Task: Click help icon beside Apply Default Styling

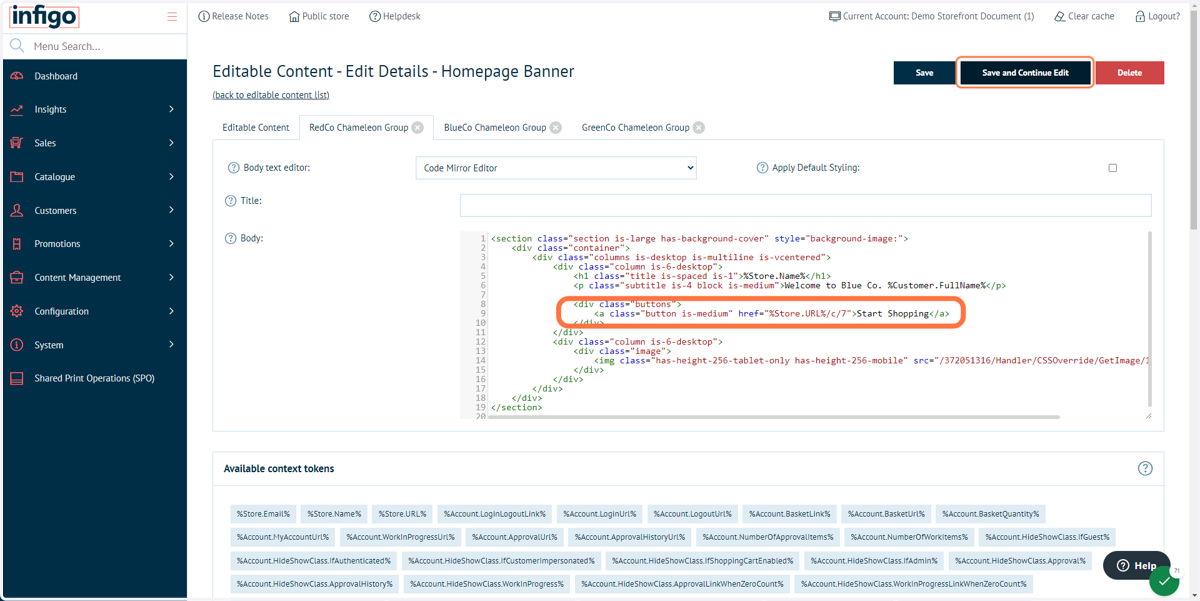Action: coord(762,168)
